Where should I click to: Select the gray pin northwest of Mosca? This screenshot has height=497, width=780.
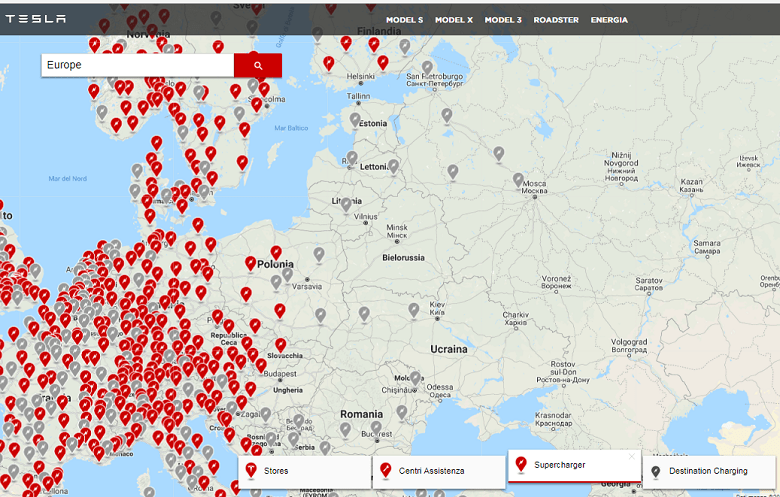tap(499, 154)
